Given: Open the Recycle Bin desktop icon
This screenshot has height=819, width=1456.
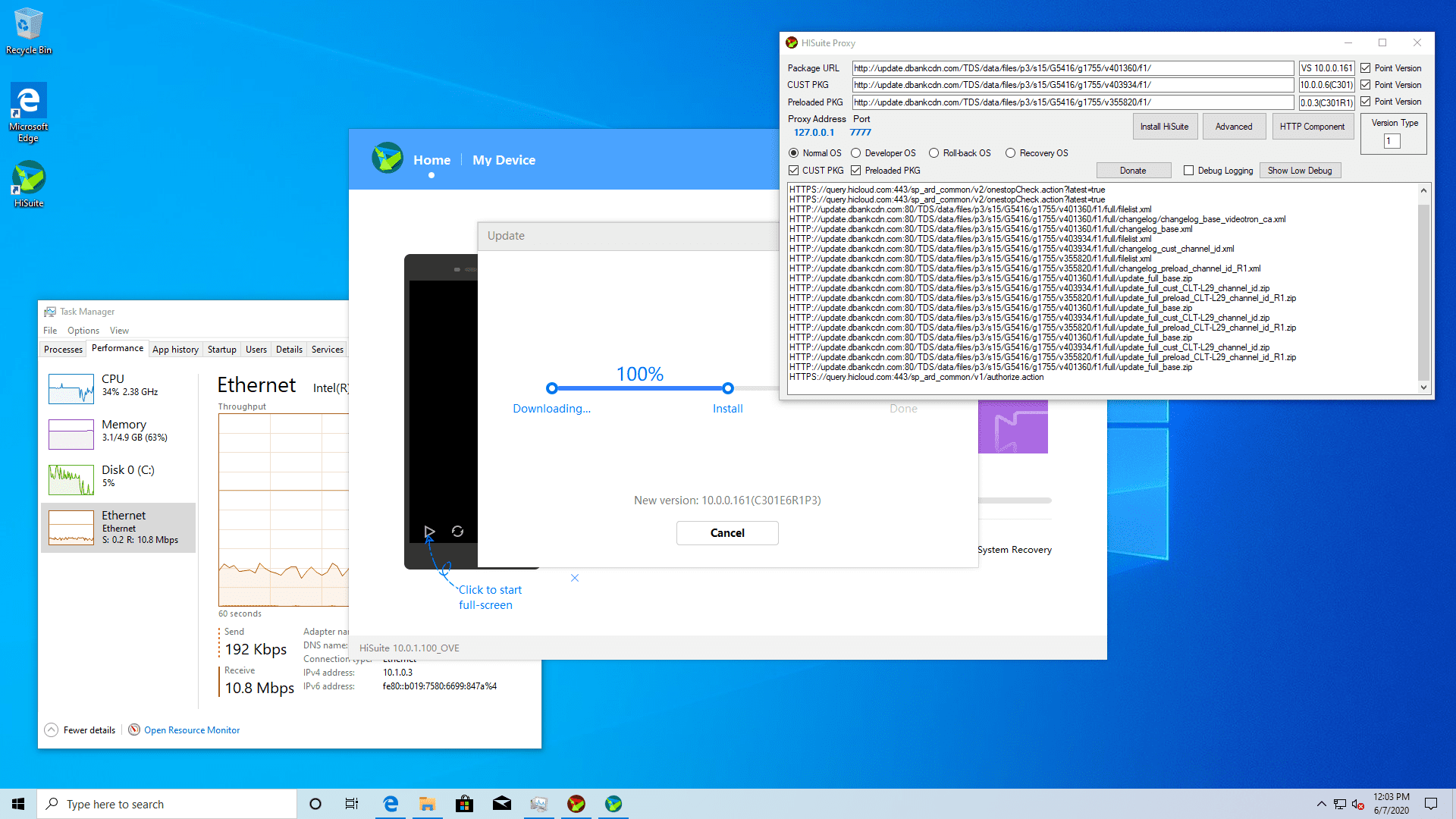Looking at the screenshot, I should (x=28, y=31).
